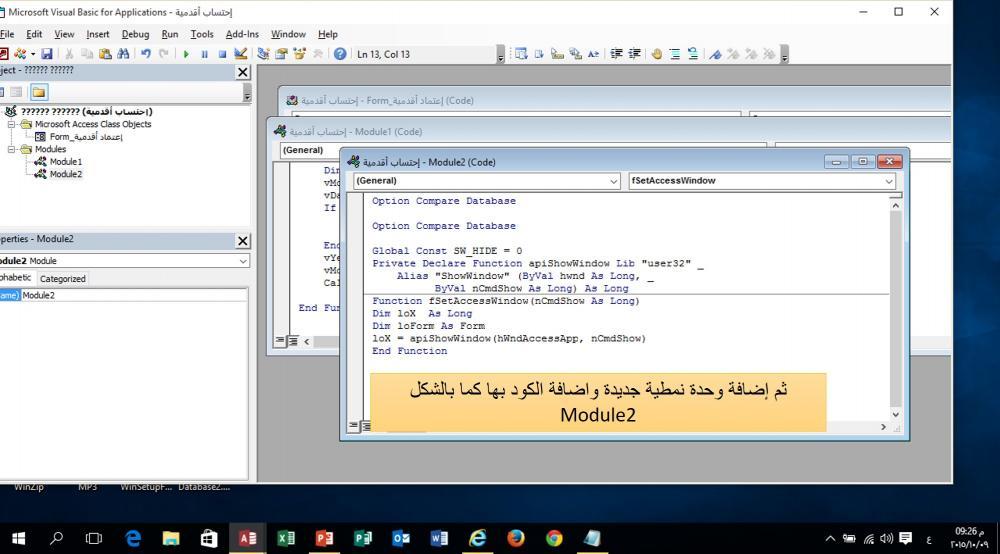Screen dimensions: 1000x554
Task: Run Sub/UserForm with green play icon
Action: point(186,54)
